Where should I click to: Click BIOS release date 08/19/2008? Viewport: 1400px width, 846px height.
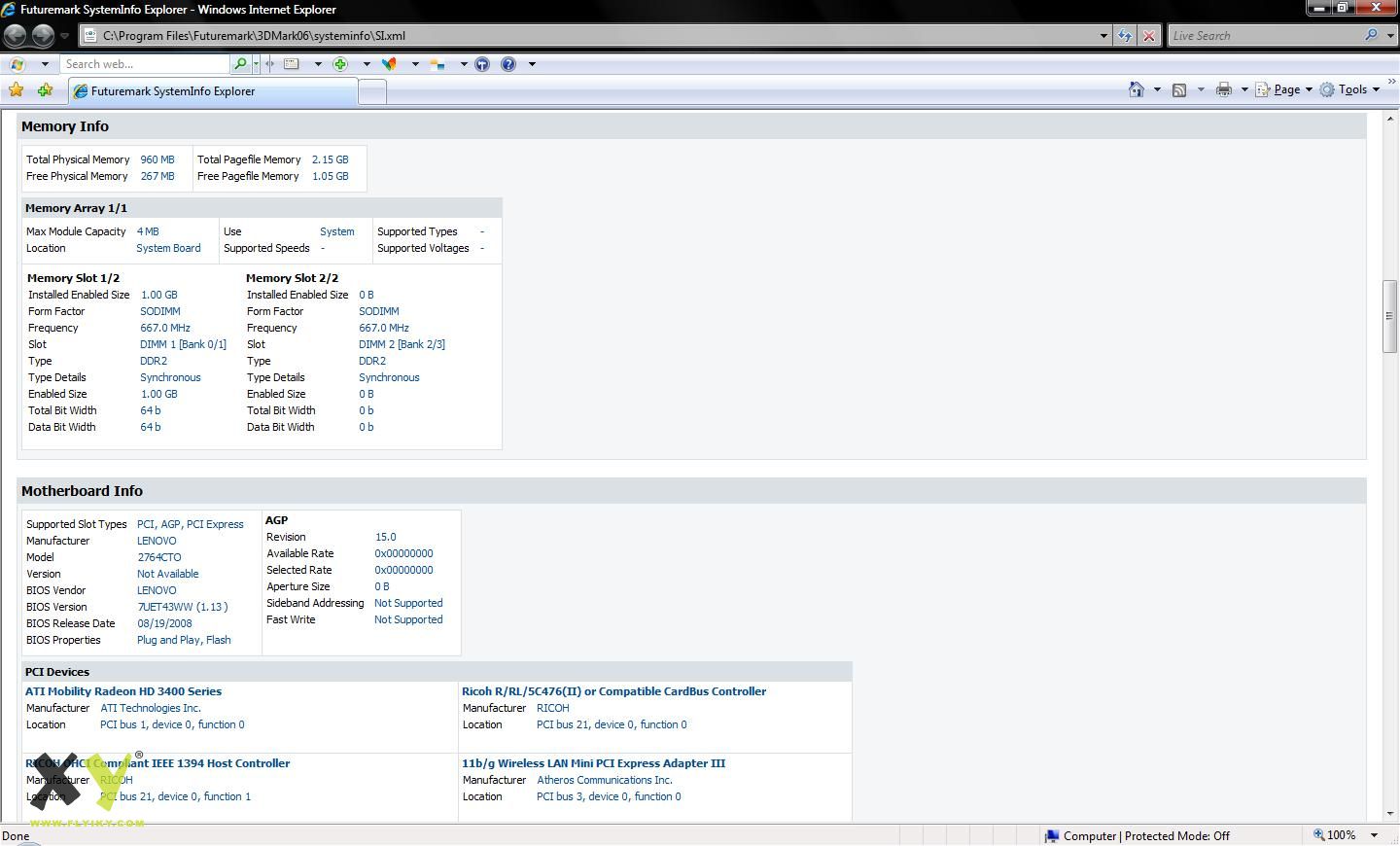(164, 623)
